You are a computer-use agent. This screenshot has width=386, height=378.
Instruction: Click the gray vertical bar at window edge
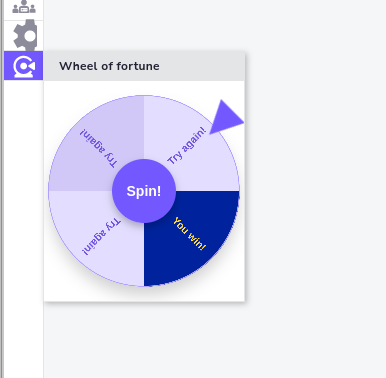click(2, 189)
